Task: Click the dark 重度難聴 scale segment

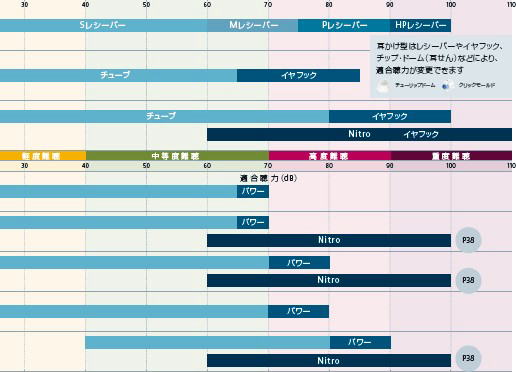Action: [451, 156]
